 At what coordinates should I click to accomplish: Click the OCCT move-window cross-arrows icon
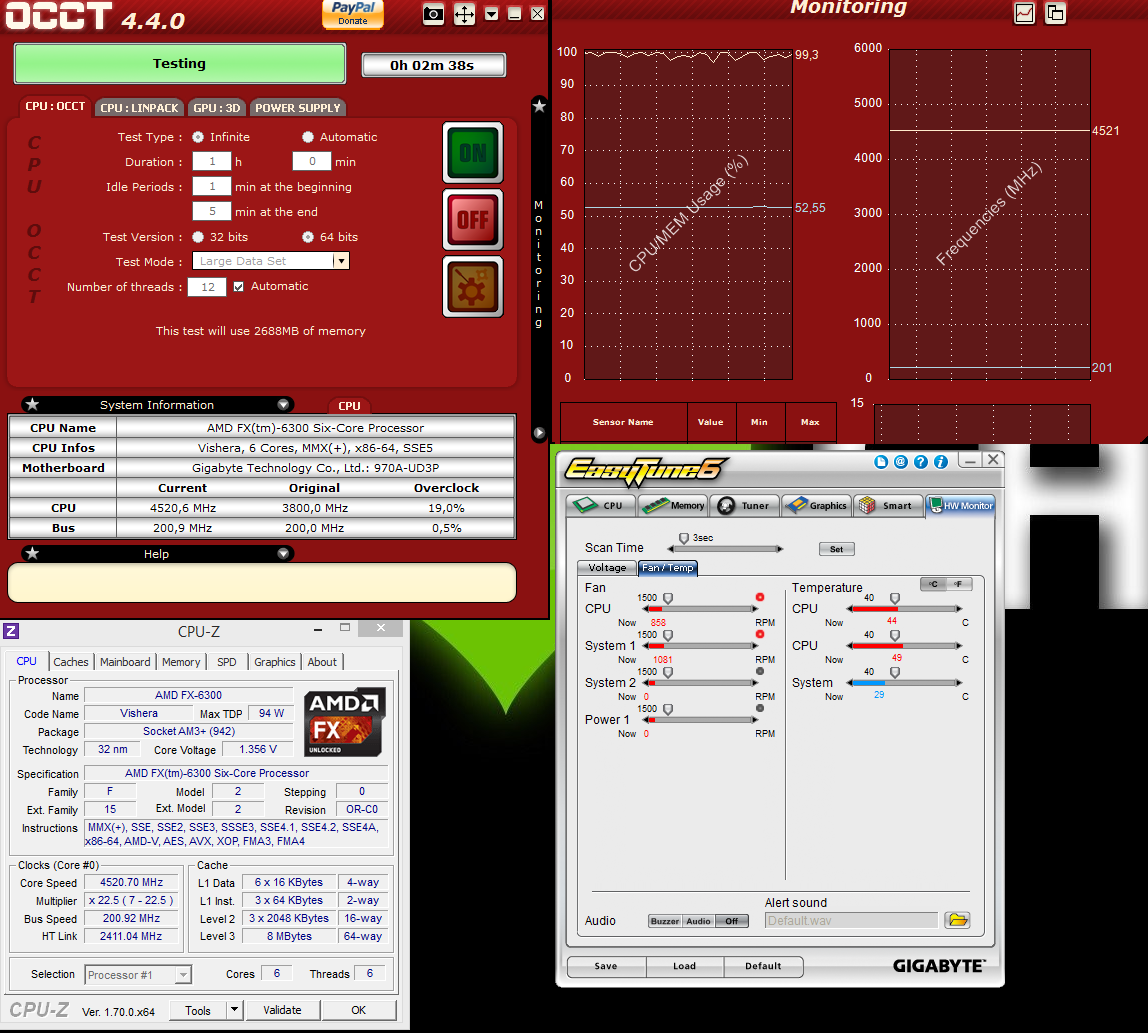[464, 14]
